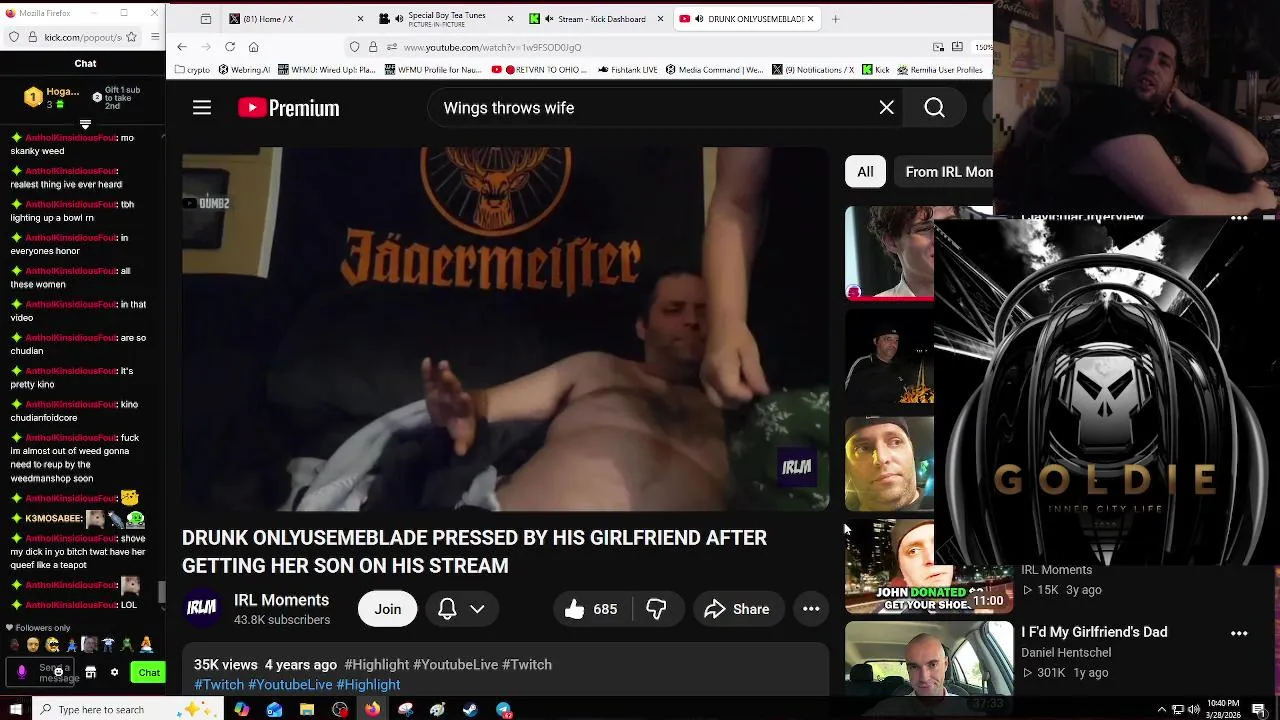This screenshot has height=720, width=1280.
Task: Select the All filter chip
Action: tap(865, 172)
